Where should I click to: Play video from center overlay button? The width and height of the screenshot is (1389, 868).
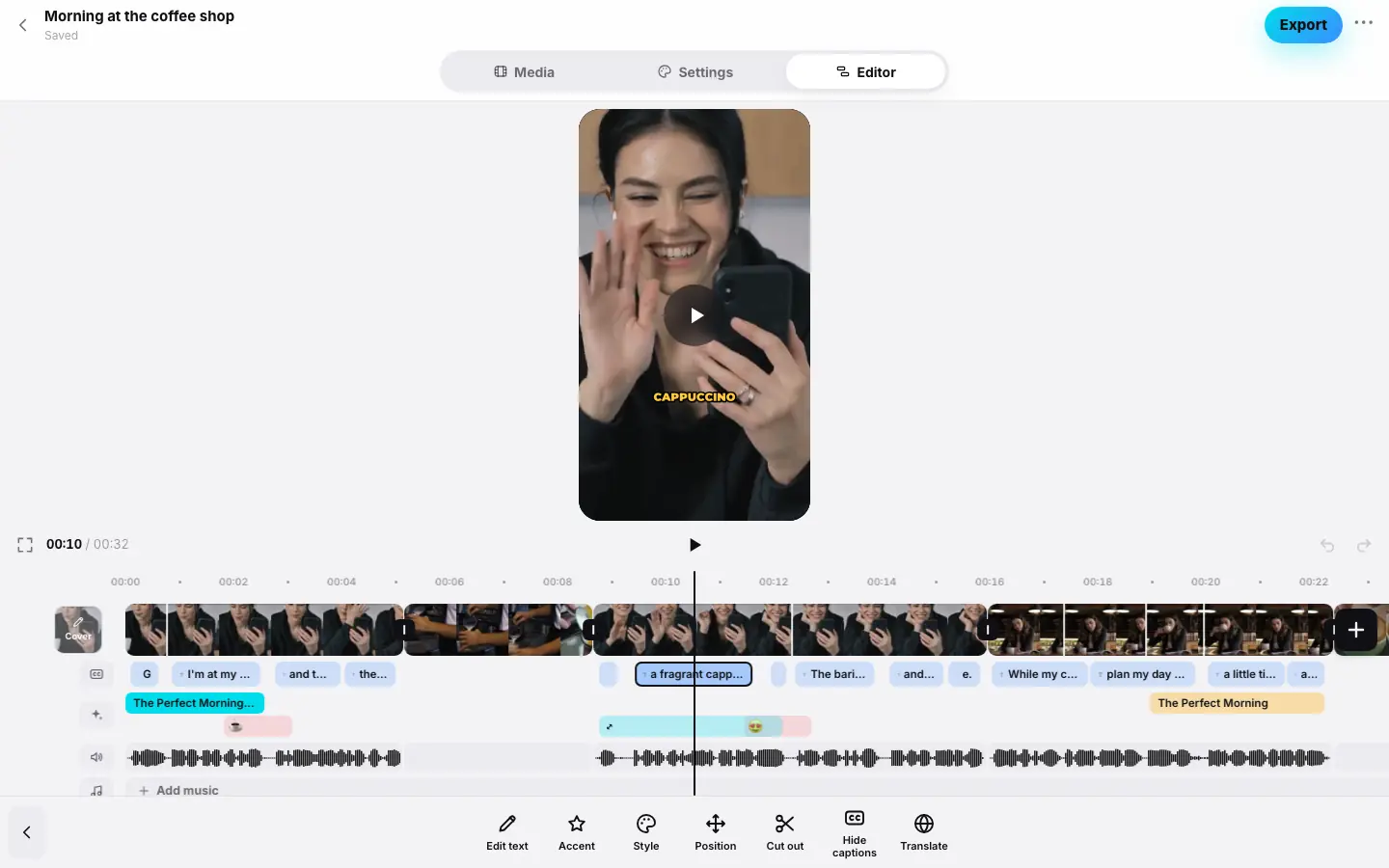coord(694,315)
